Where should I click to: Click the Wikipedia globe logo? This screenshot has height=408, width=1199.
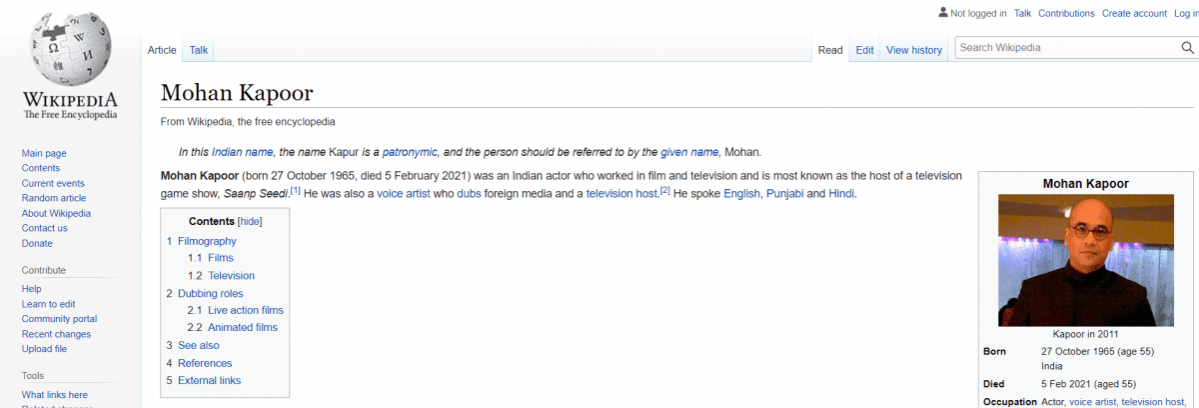click(70, 50)
